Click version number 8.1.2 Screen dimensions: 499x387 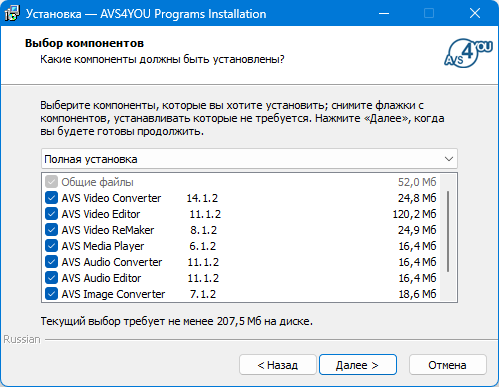(204, 230)
